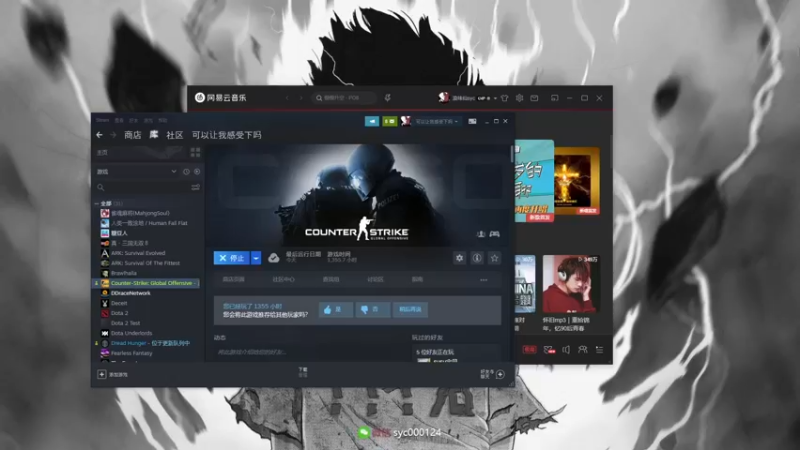Select Fearless Fantasy in game list
Viewport: 800px width, 450px height.
pos(127,353)
